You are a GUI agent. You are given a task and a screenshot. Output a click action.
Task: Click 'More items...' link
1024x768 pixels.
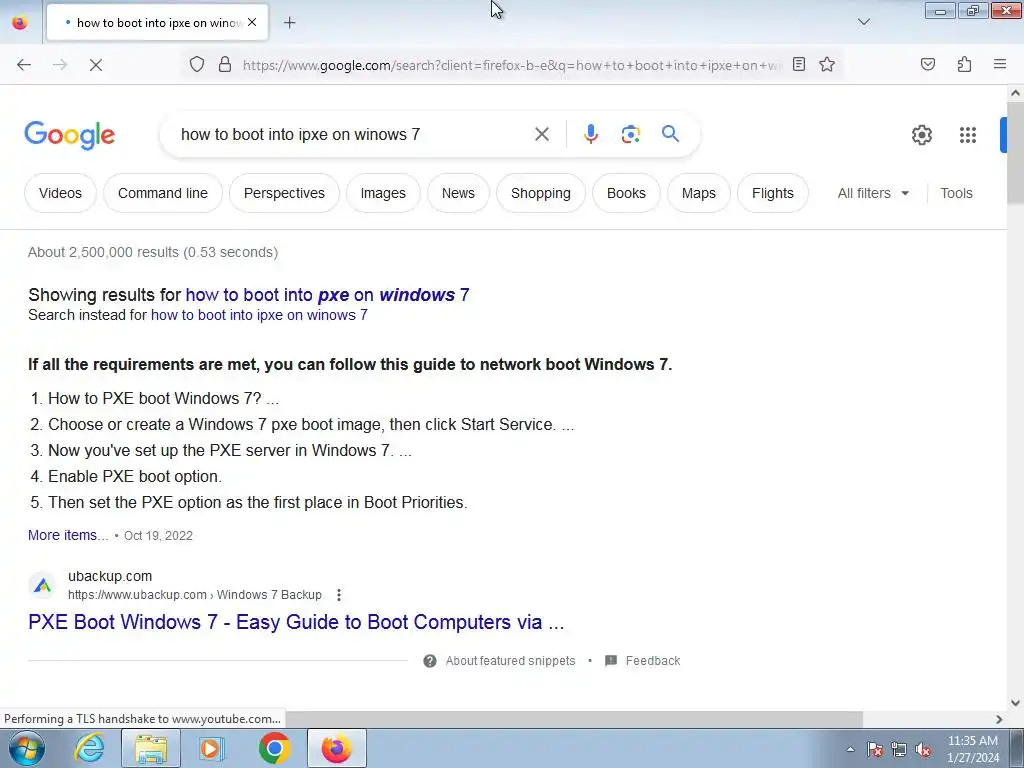(68, 535)
